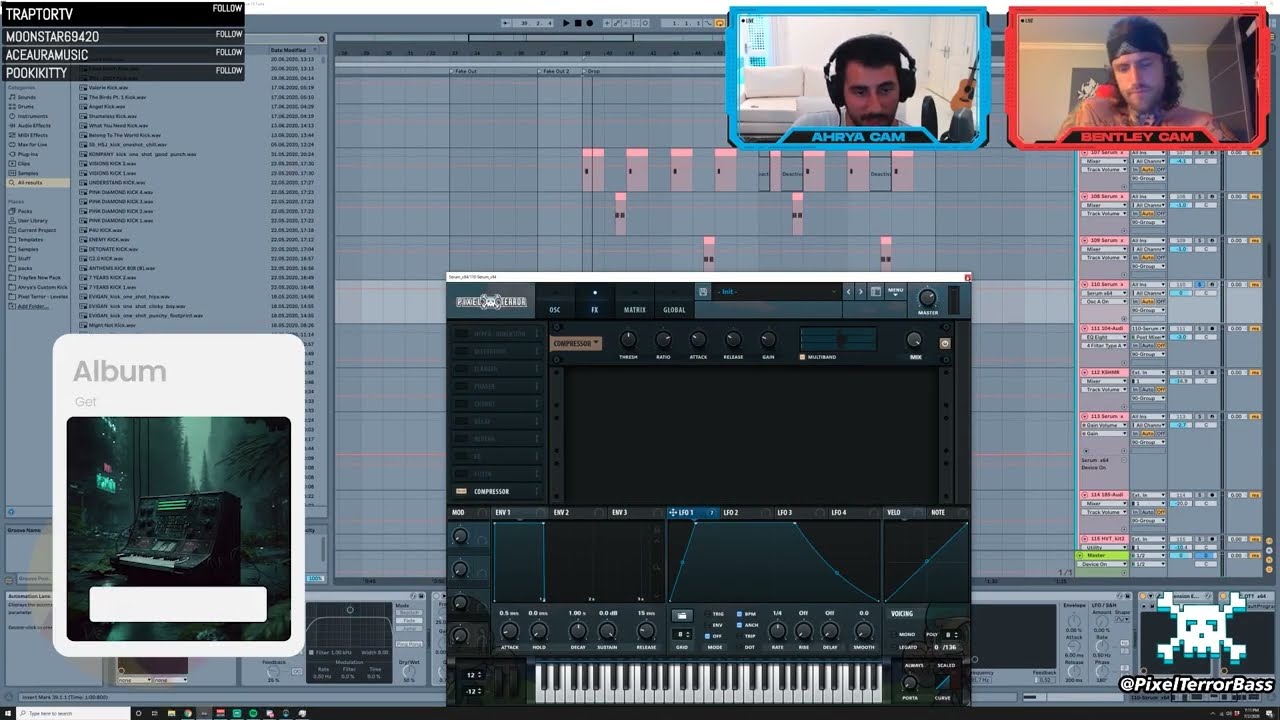Follow MOONSTAR69420 in the overlay
This screenshot has height=720, width=1280.
[228, 34]
